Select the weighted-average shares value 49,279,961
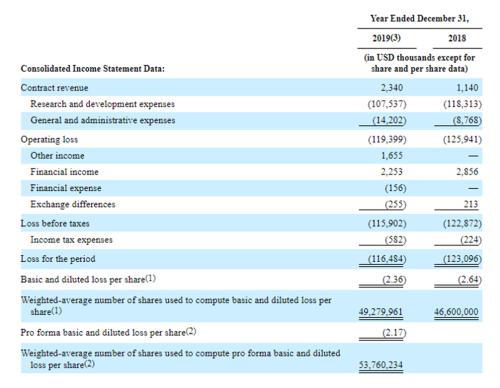 (381, 312)
